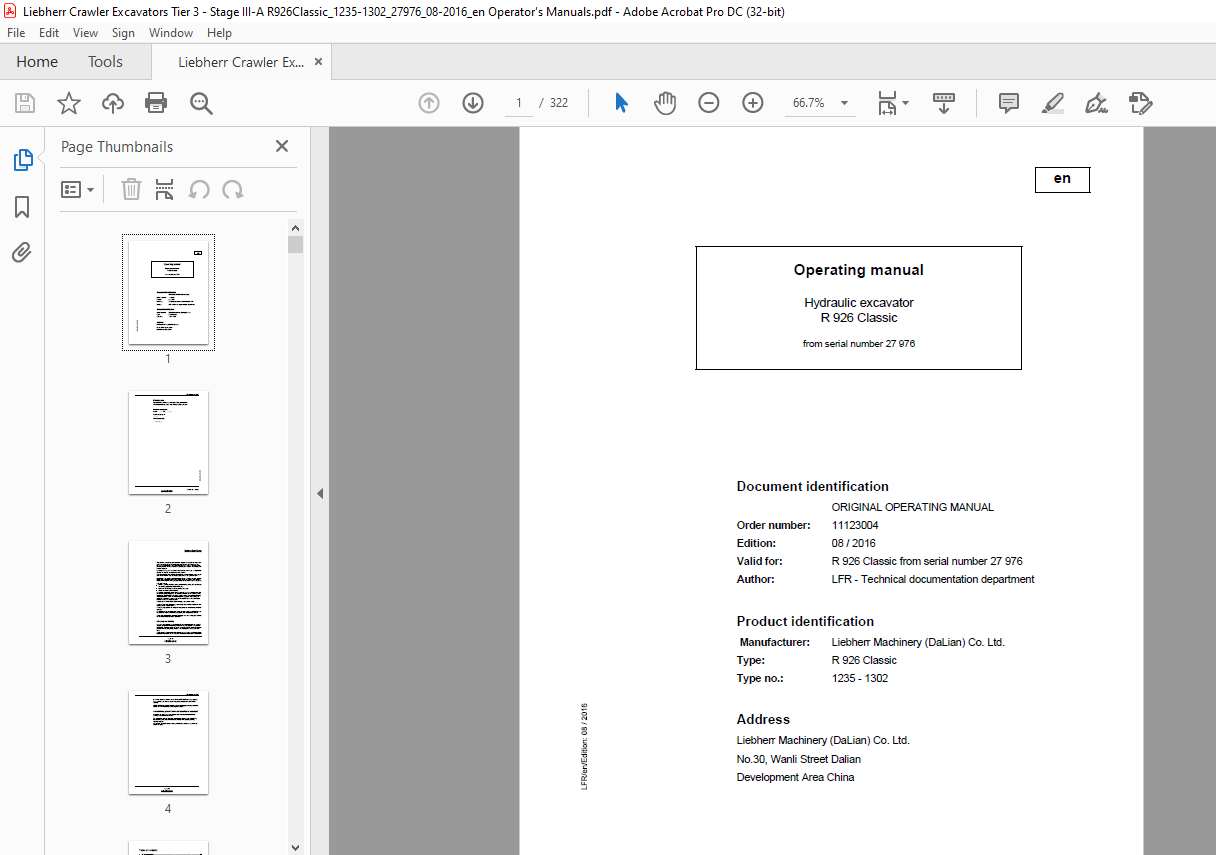
Task: Click the stamp/send document tool icon
Action: (1141, 103)
